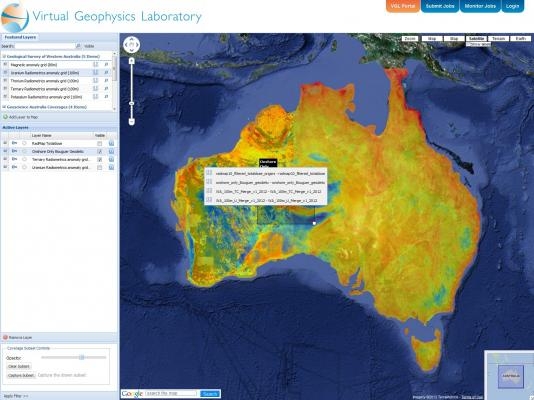
Task: Uncheck Visible for Ternary Radiometrics anomaly layer
Action: pos(99,160)
